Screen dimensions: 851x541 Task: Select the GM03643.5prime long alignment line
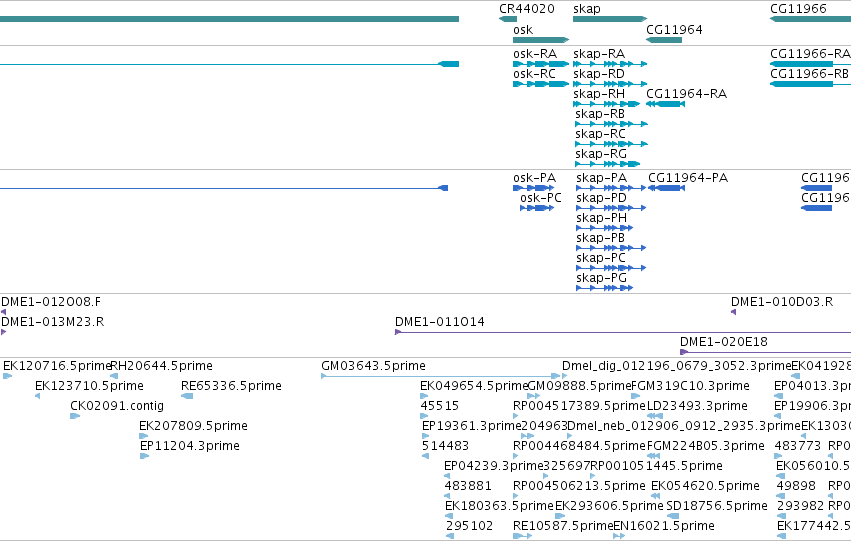tap(441, 376)
